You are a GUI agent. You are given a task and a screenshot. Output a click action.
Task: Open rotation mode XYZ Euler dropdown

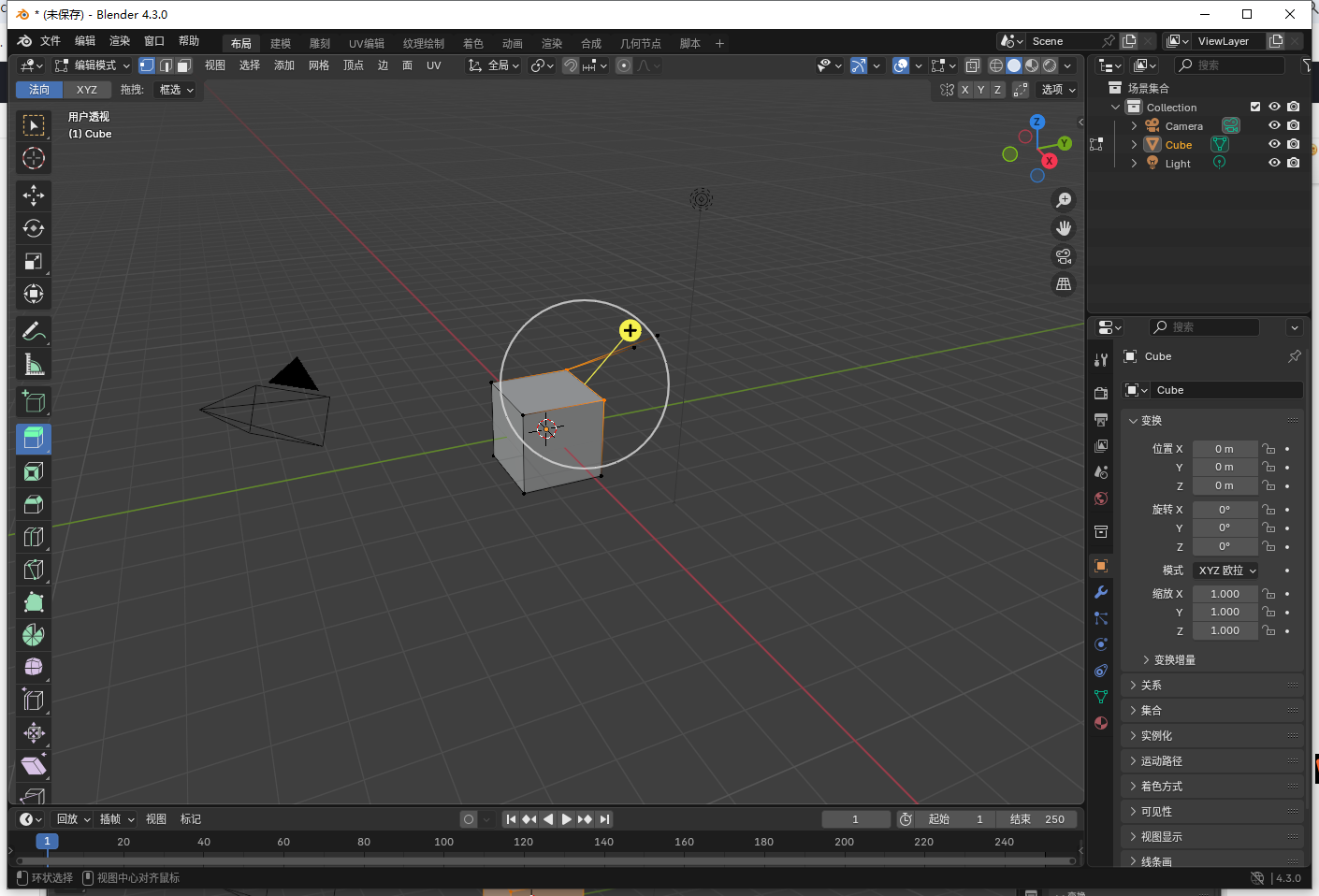point(1226,571)
